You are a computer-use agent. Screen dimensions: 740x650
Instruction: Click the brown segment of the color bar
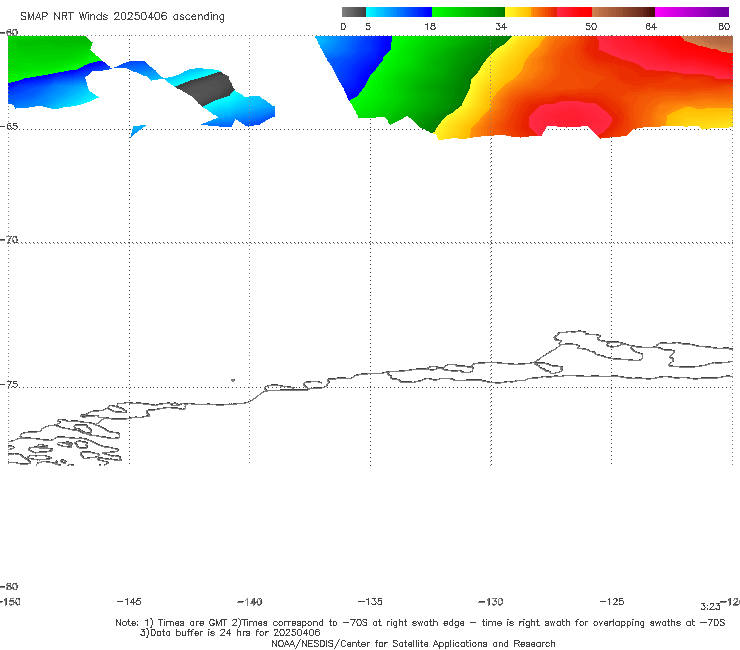point(623,12)
